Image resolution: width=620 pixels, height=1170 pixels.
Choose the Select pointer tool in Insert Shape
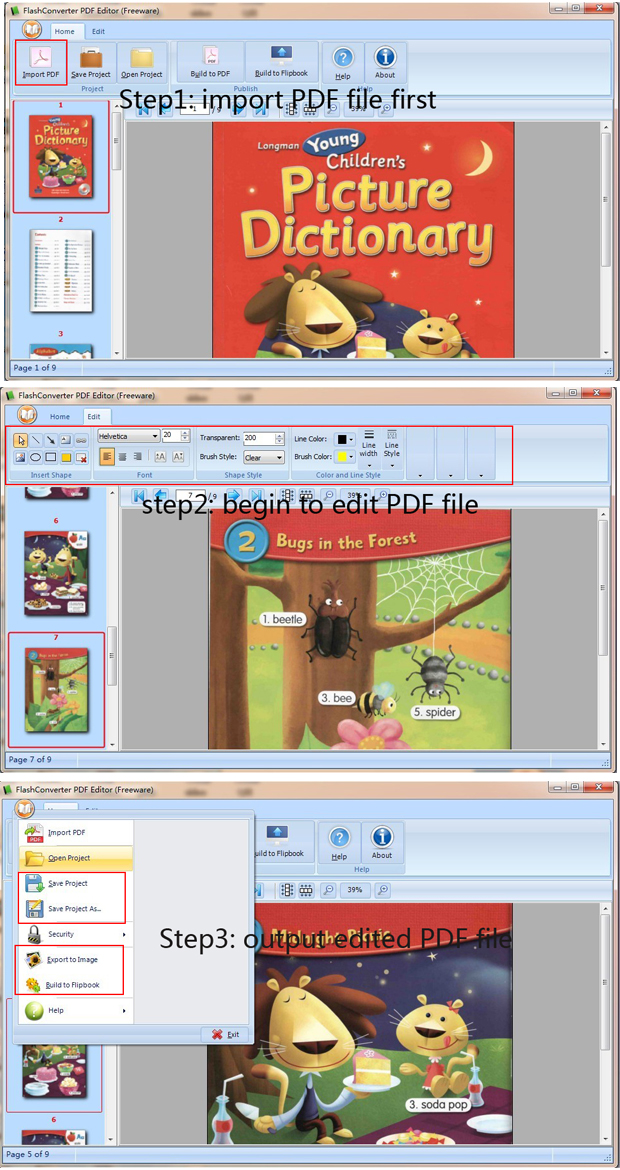tap(21, 440)
